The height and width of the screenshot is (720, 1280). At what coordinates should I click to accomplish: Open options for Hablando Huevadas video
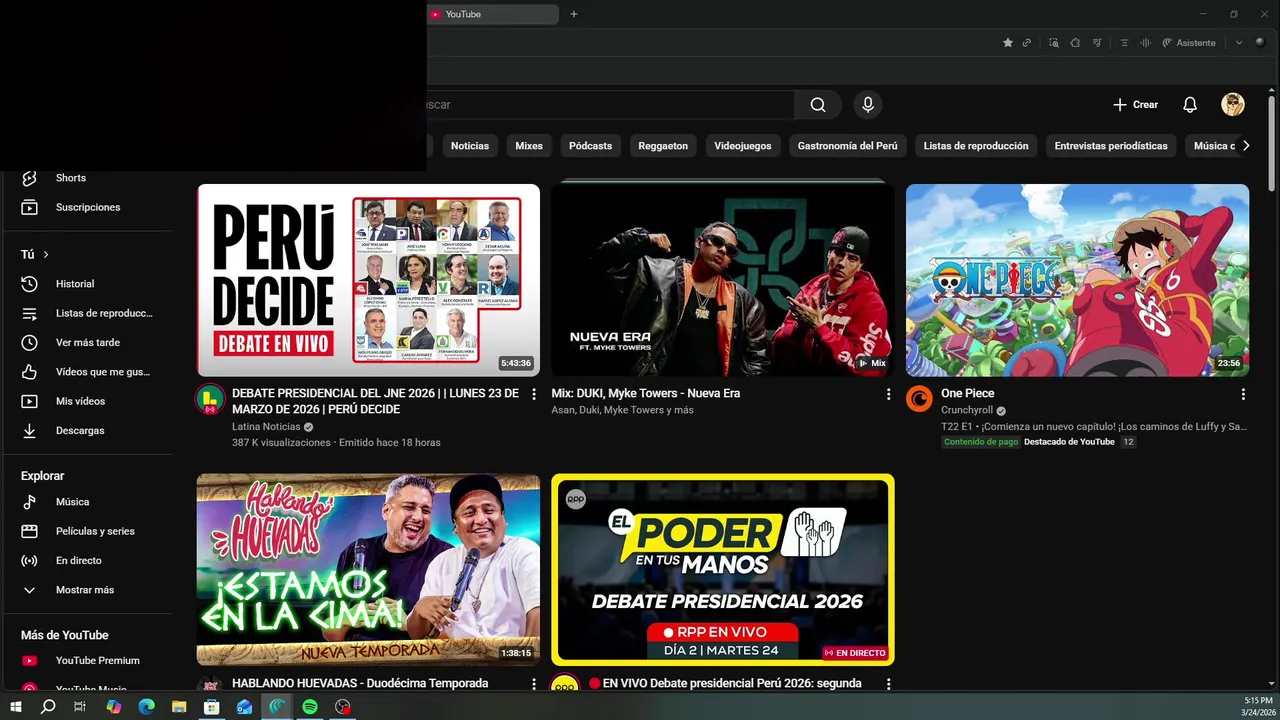(534, 684)
